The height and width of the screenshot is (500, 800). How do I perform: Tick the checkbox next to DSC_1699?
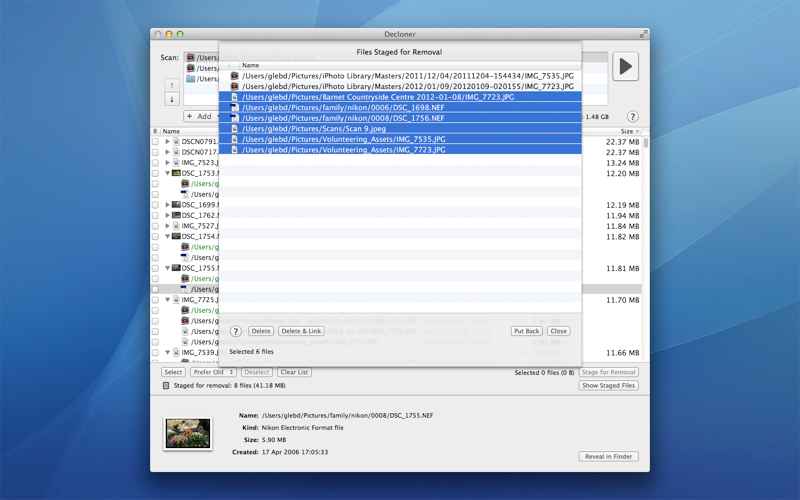[x=156, y=205]
